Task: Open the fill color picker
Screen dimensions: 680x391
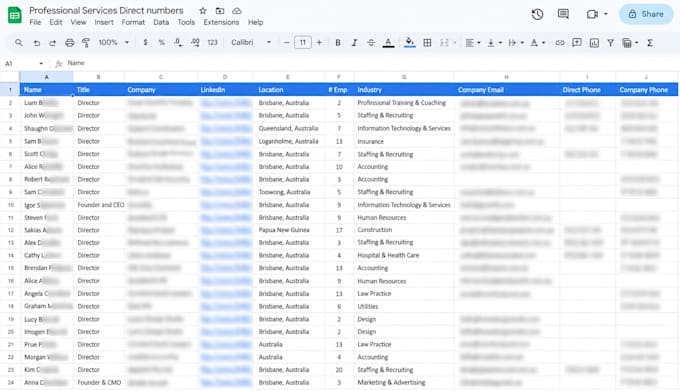Action: 409,42
